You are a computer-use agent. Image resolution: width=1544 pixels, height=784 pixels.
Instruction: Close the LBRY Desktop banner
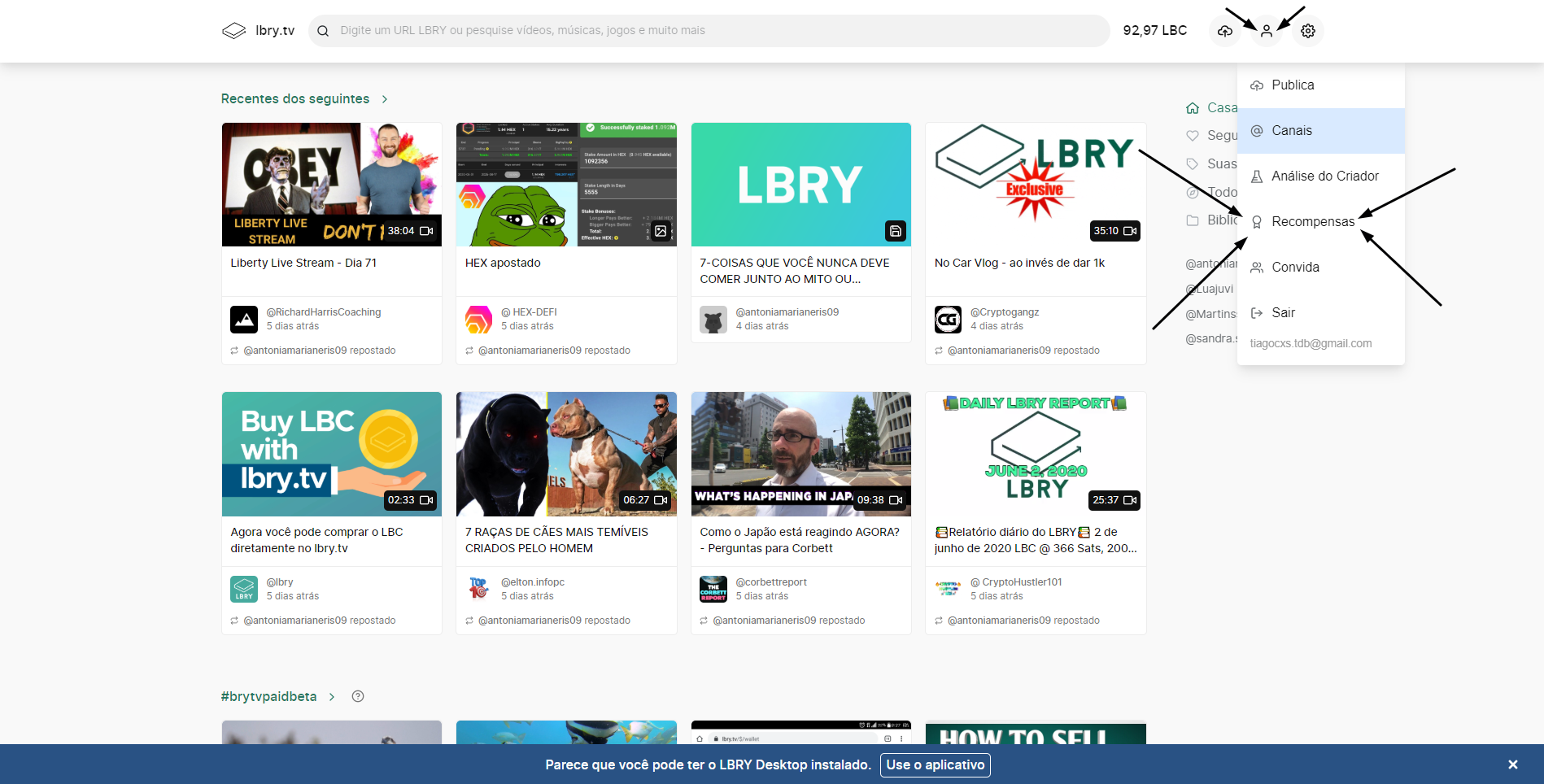pos(1512,764)
